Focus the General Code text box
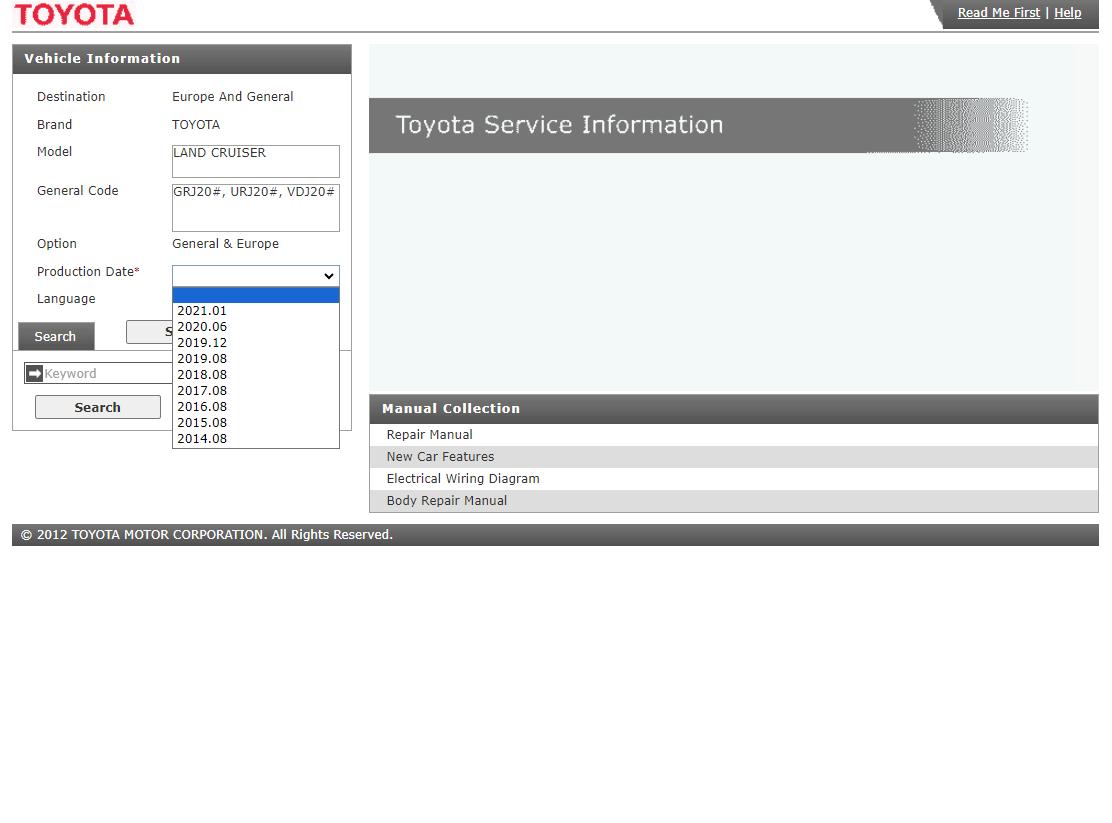 [x=255, y=208]
